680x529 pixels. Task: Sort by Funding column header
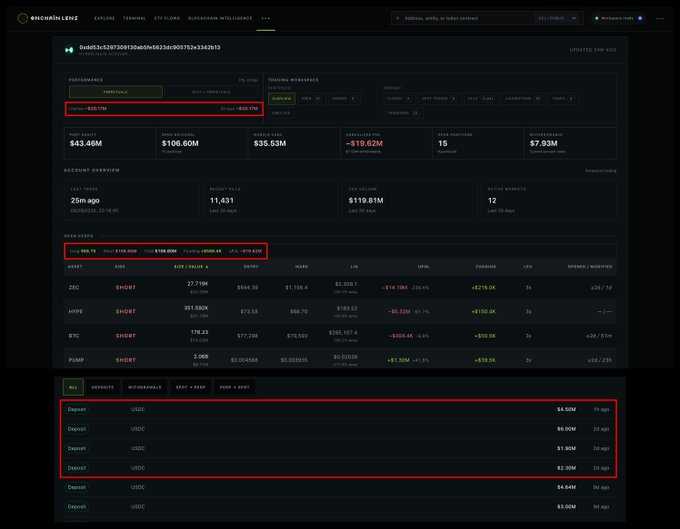coord(486,267)
